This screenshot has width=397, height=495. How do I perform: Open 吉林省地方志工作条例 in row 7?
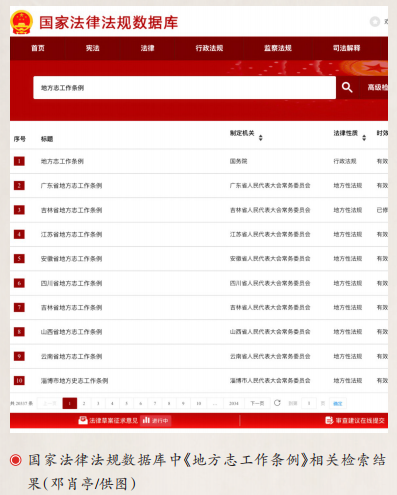pyautogui.click(x=71, y=307)
